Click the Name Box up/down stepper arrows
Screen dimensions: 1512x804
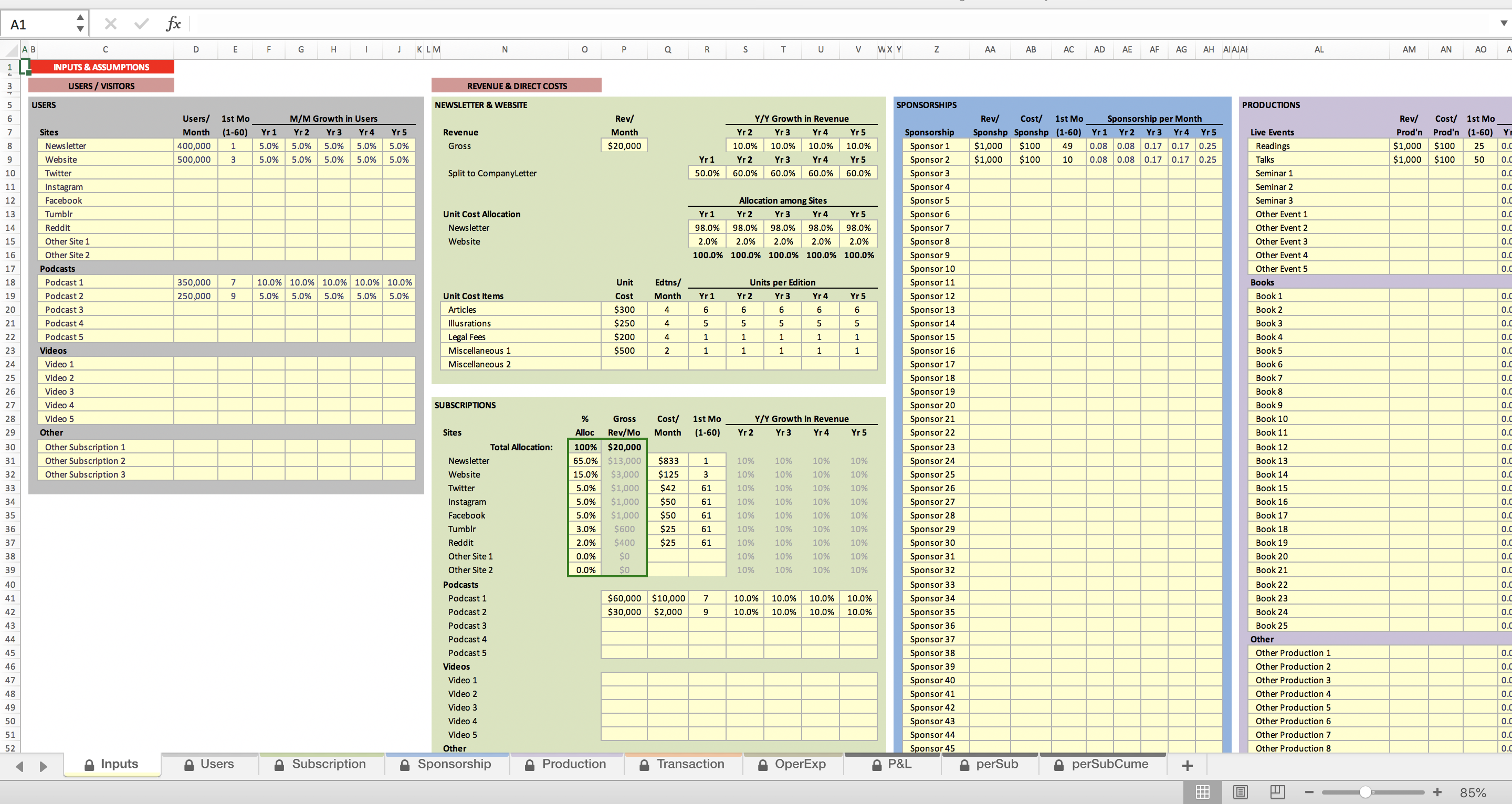pyautogui.click(x=80, y=24)
